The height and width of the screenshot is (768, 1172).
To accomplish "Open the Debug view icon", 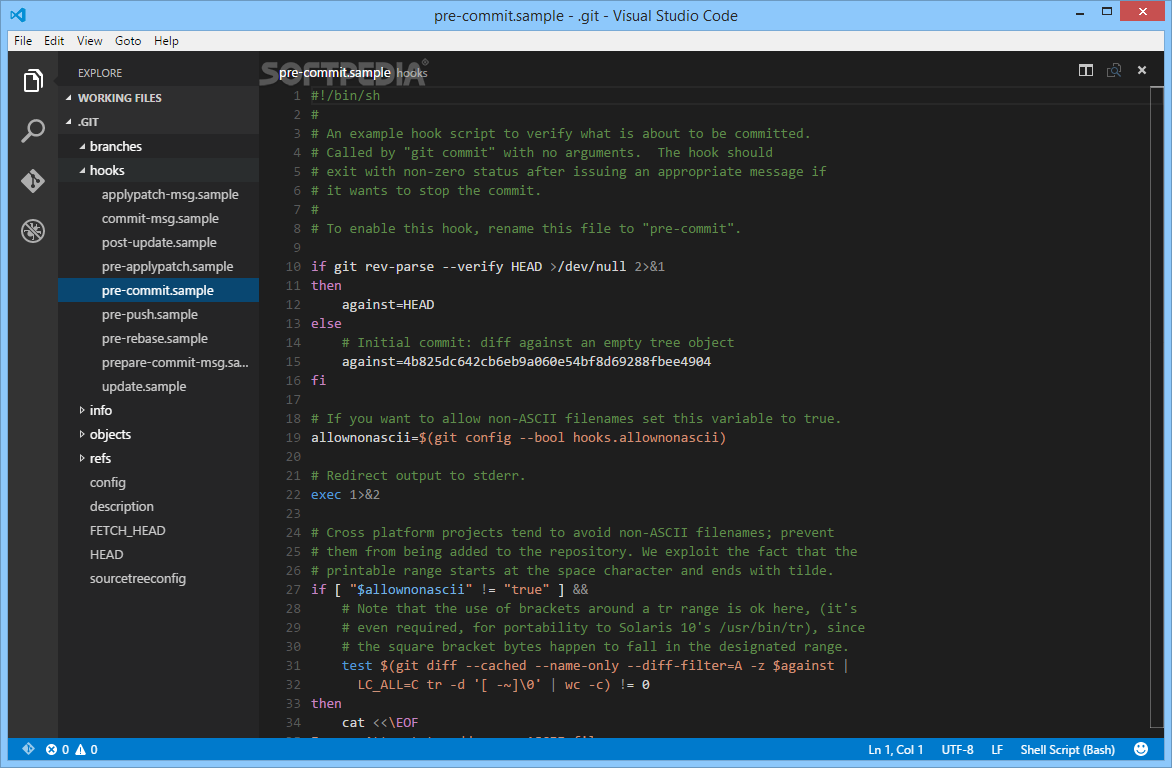I will tap(33, 231).
